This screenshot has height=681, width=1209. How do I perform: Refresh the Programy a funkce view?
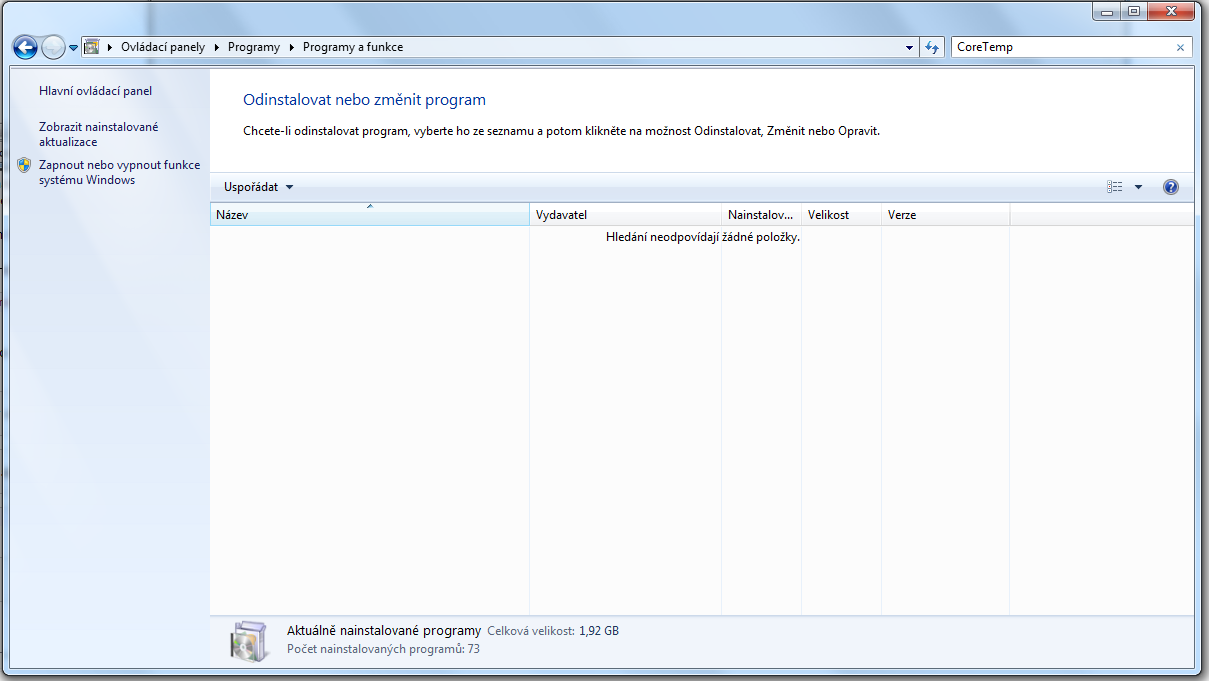933,47
